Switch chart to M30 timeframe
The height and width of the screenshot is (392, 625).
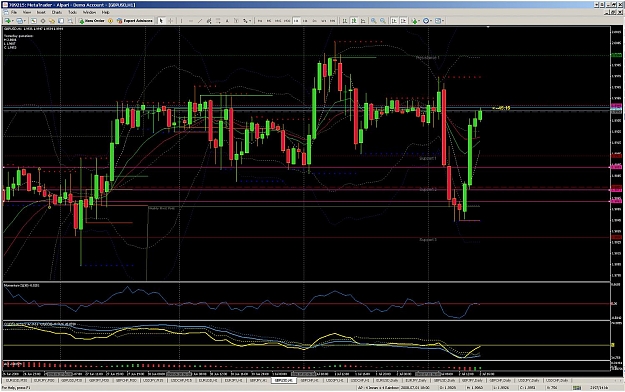click(x=287, y=20)
